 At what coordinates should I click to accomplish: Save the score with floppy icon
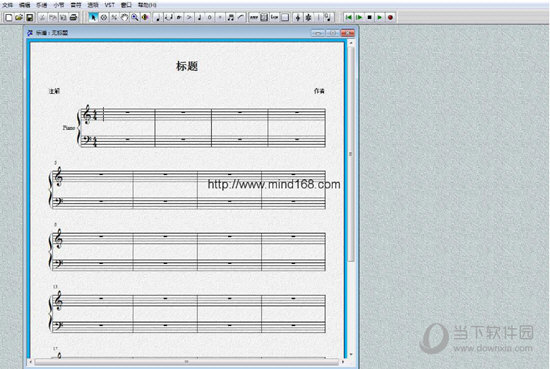tap(30, 17)
